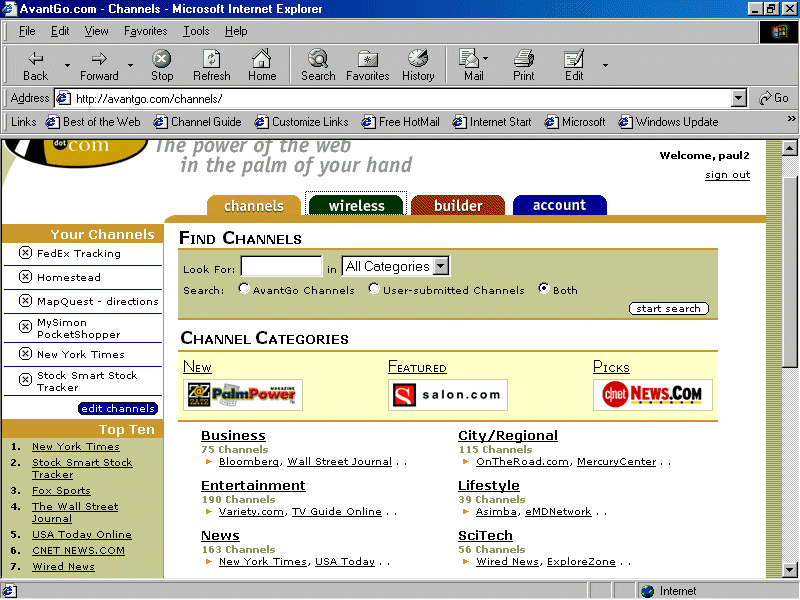800x600 pixels.
Task: Open Fox Sports in Top Ten
Action: click(61, 490)
